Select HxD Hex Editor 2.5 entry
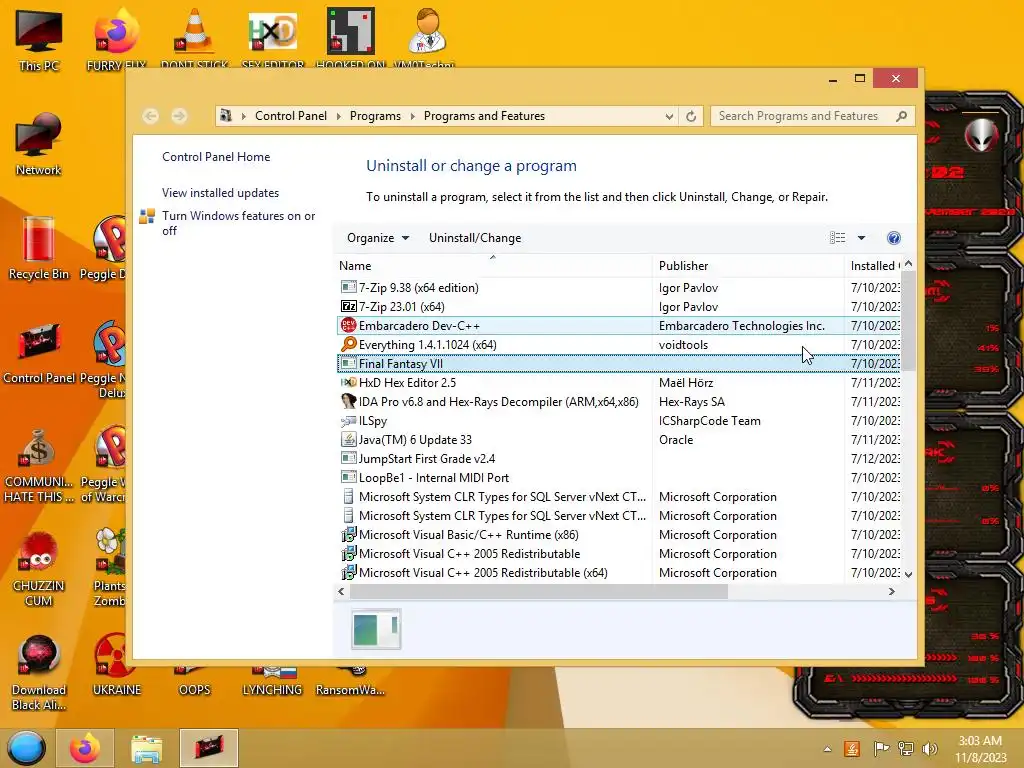Viewport: 1024px width, 768px height. tap(618, 383)
